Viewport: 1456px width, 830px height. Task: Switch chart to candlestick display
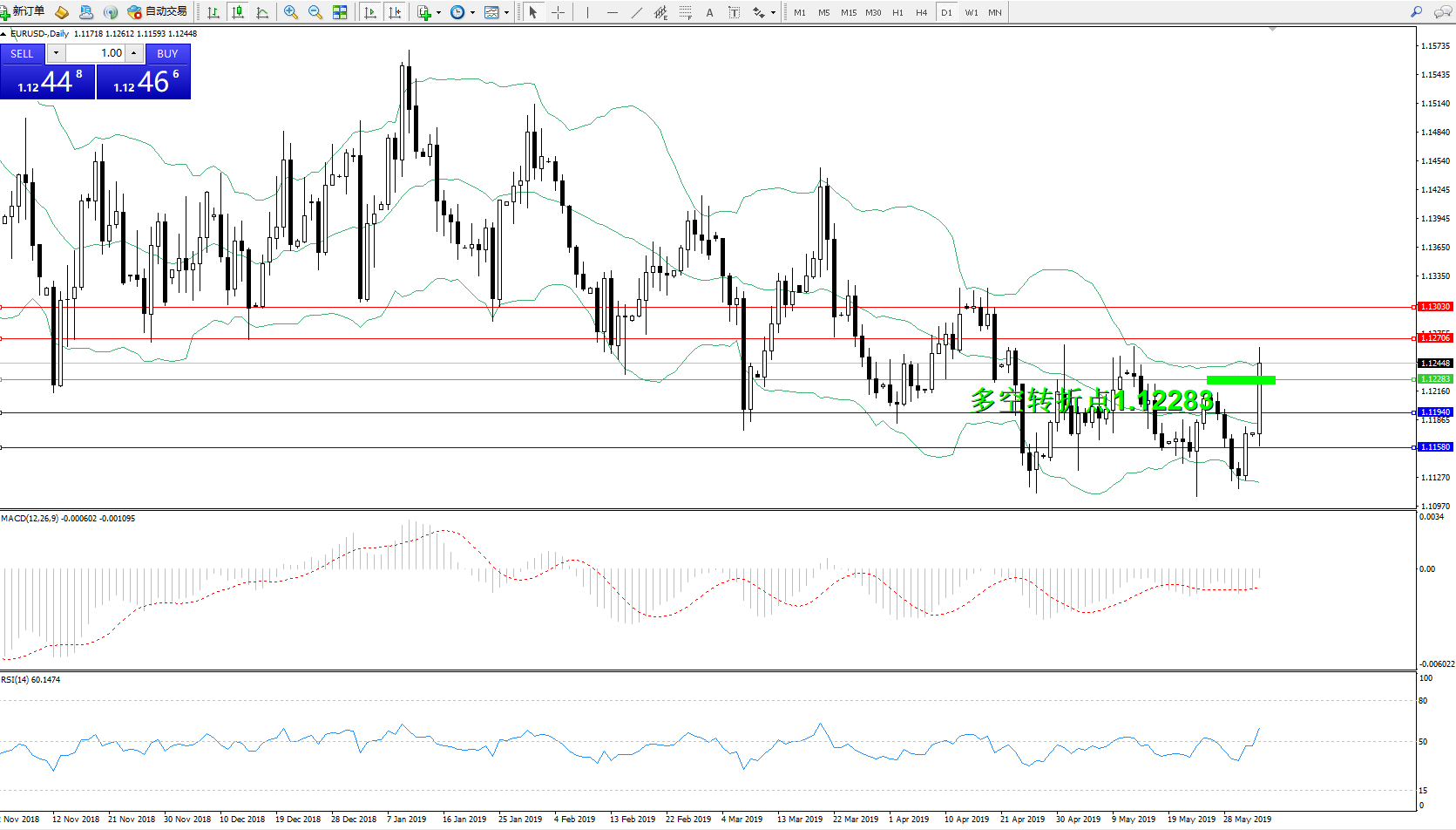[237, 12]
